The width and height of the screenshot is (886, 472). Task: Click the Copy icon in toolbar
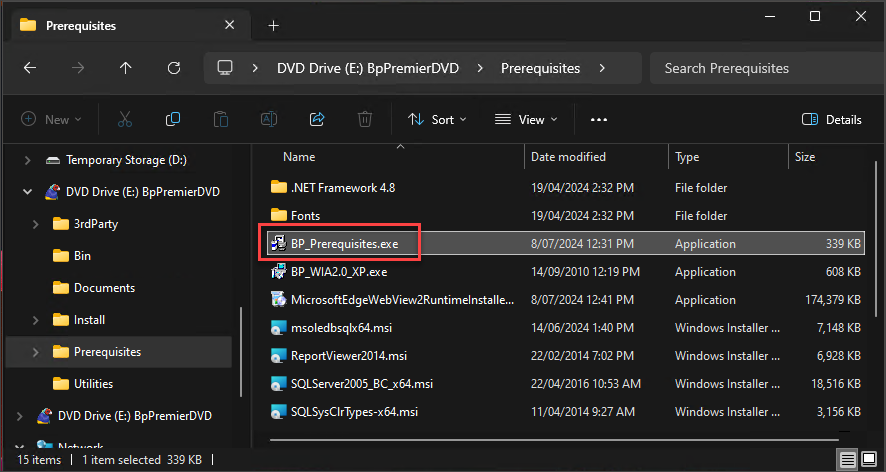pyautogui.click(x=173, y=119)
